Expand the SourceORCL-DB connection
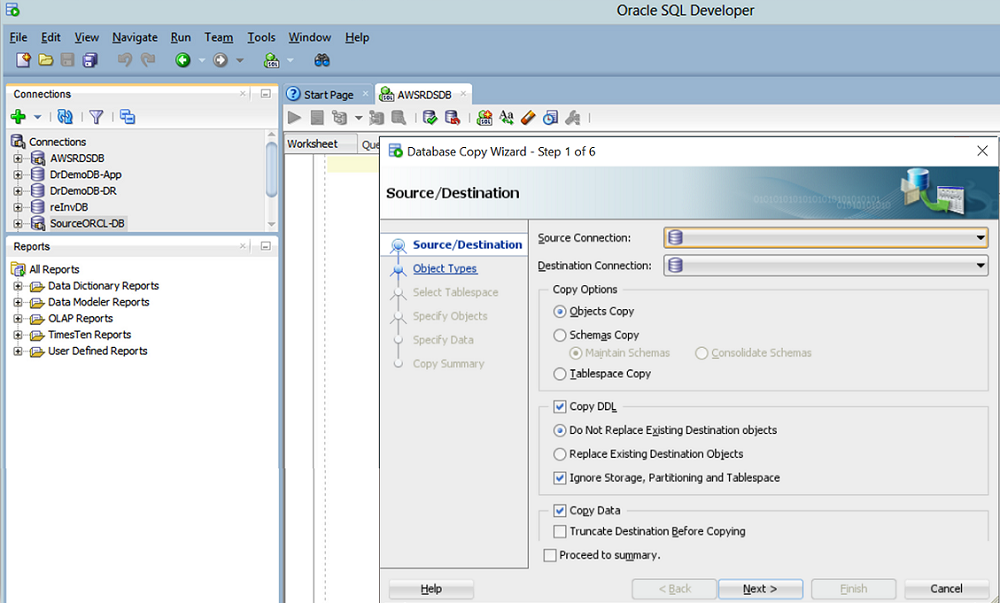Viewport: 1000px width, 603px height. (19, 223)
